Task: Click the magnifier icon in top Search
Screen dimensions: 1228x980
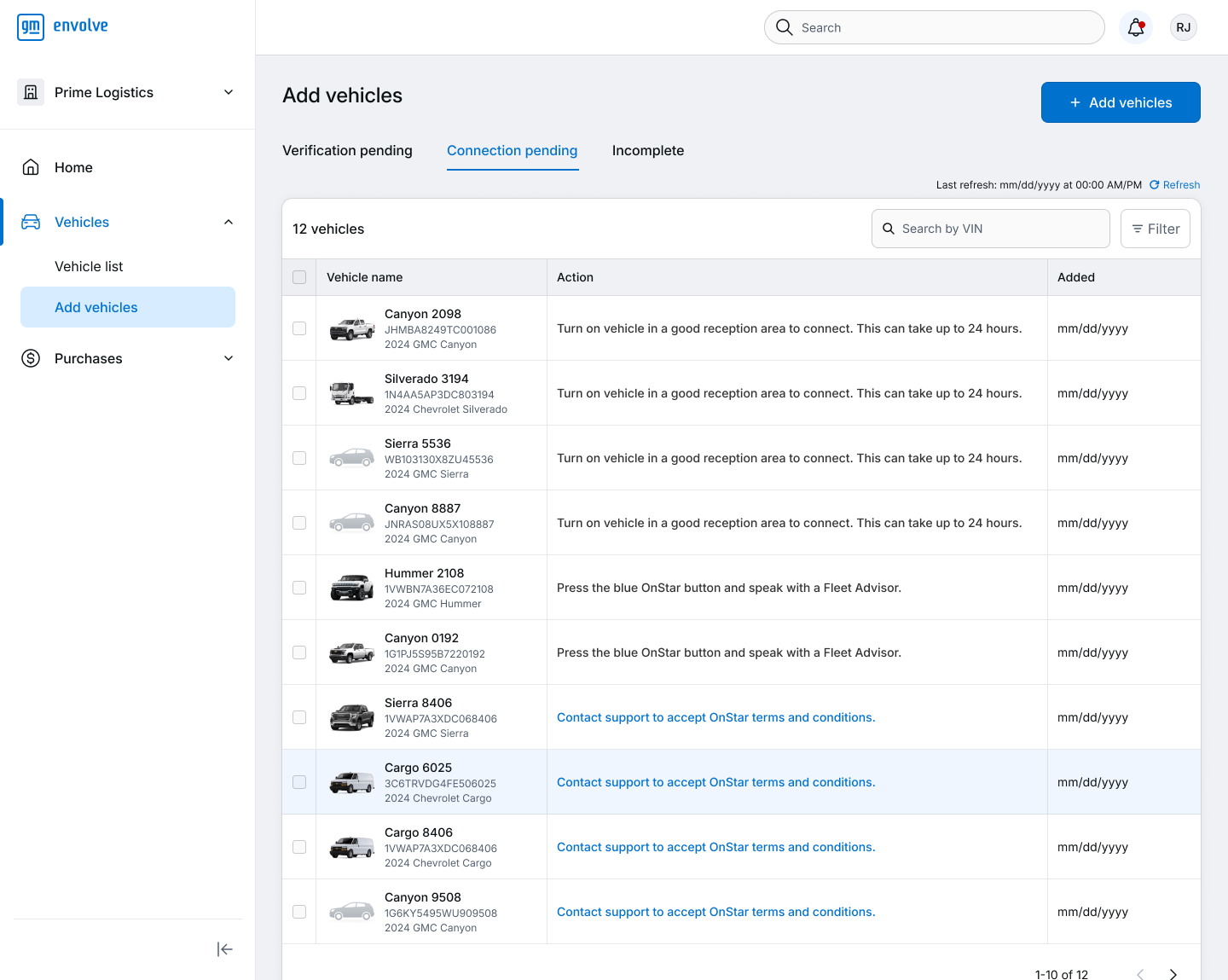Action: tap(785, 27)
